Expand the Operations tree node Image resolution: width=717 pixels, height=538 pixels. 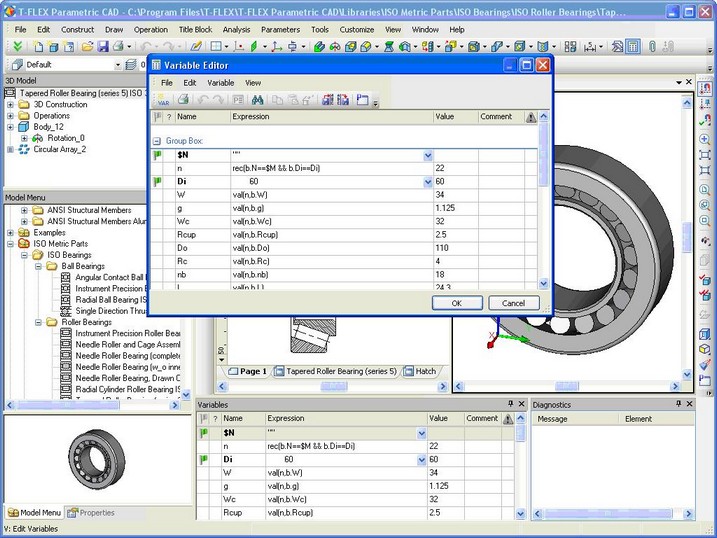(x=10, y=116)
